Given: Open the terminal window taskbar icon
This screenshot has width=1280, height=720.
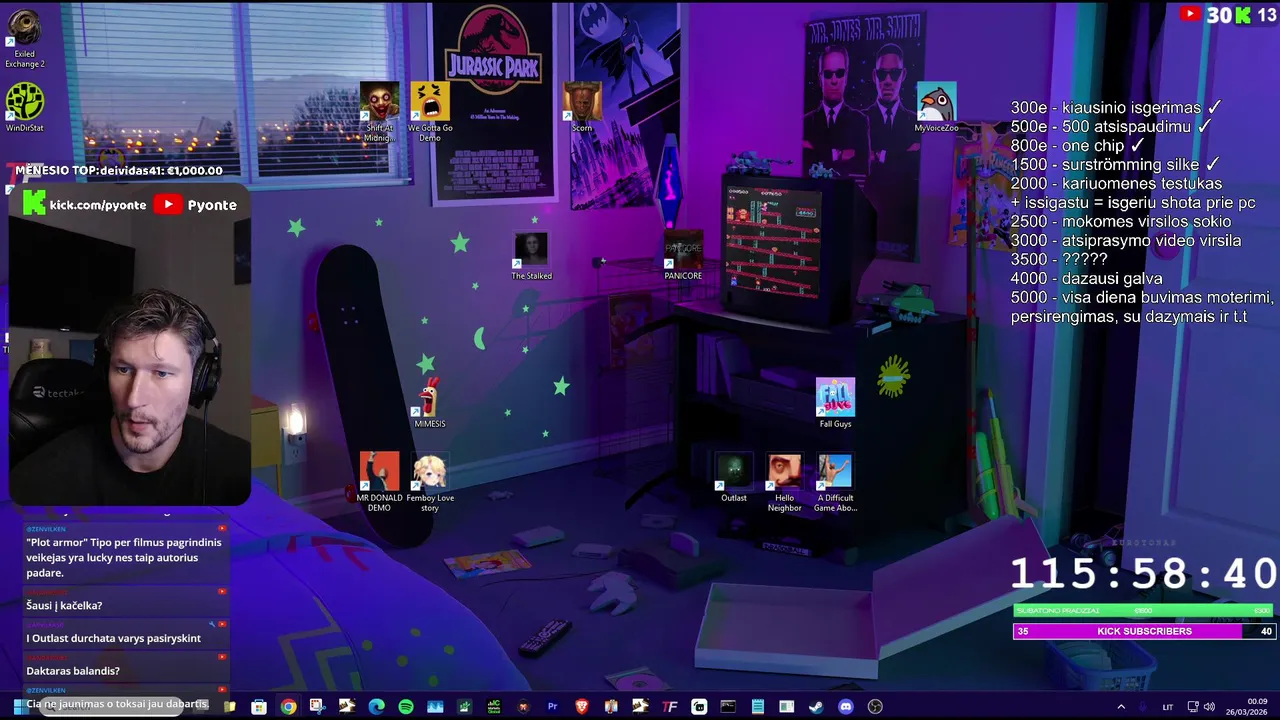Looking at the screenshot, I should point(728,707).
